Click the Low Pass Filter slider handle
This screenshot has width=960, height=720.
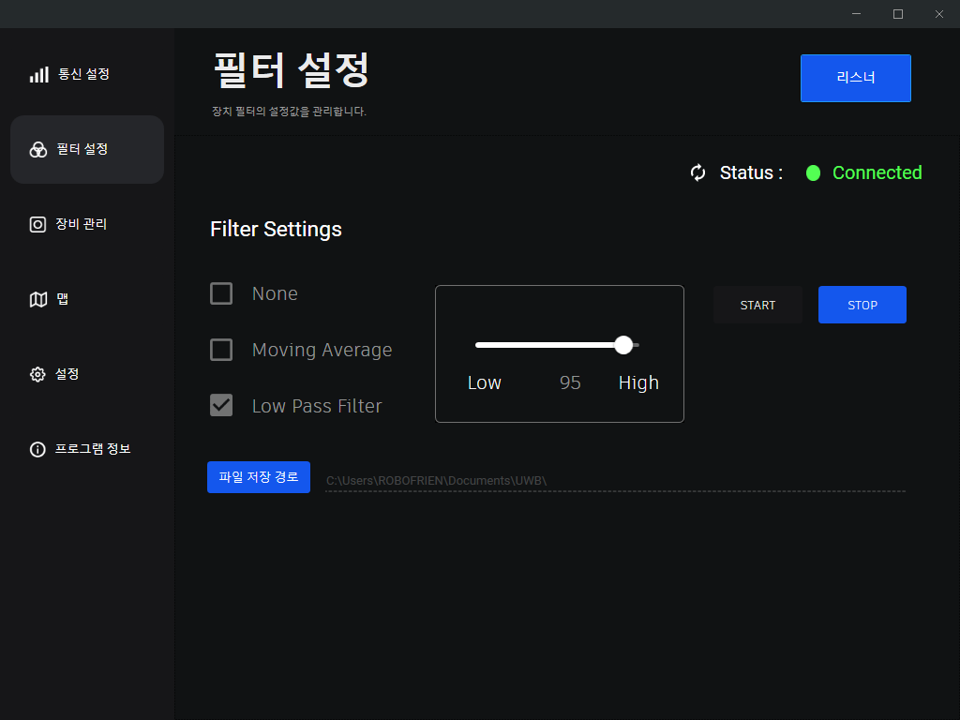[624, 344]
